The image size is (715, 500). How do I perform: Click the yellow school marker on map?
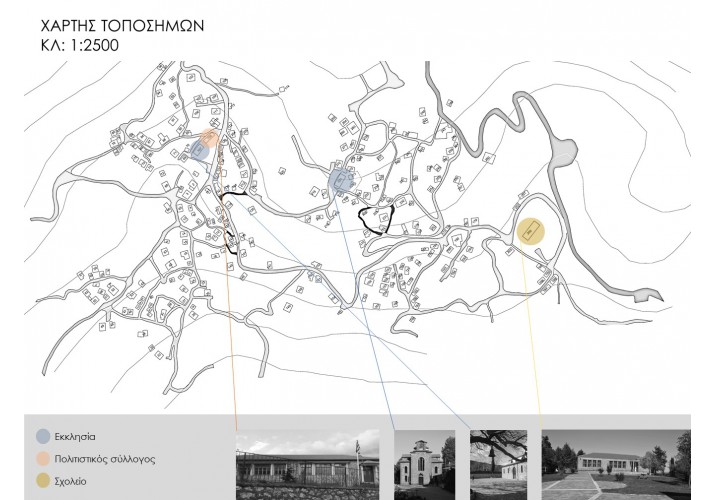pyautogui.click(x=531, y=232)
